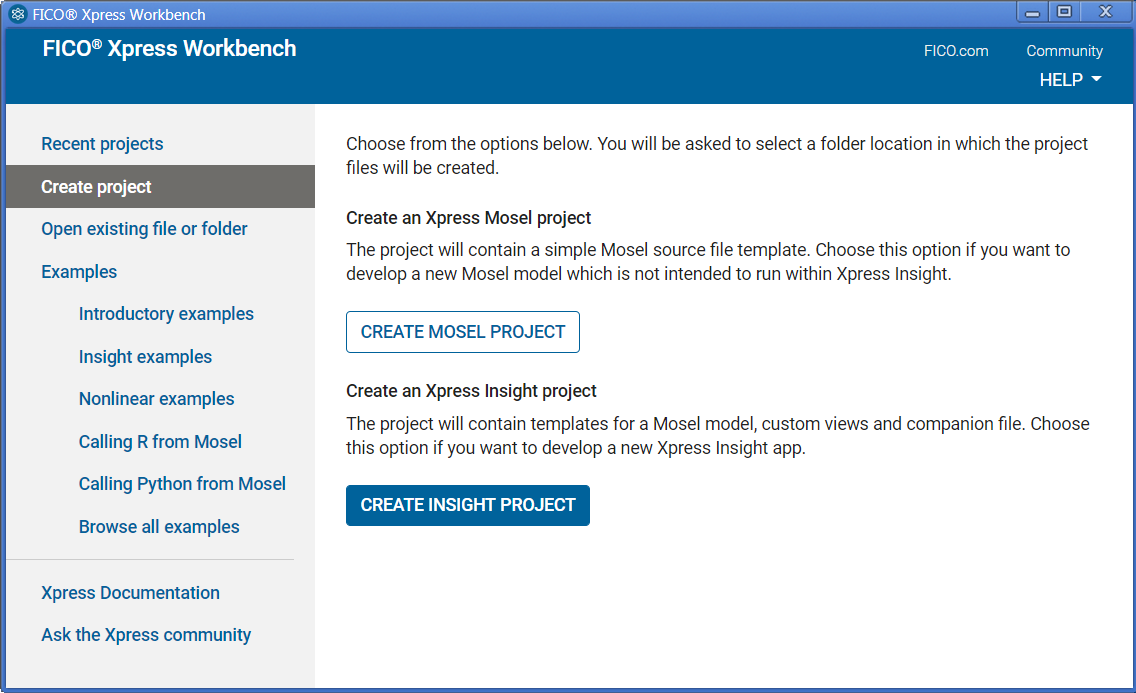Choose Open existing file or folder
Screen dimensions: 1136x693
pos(144,229)
